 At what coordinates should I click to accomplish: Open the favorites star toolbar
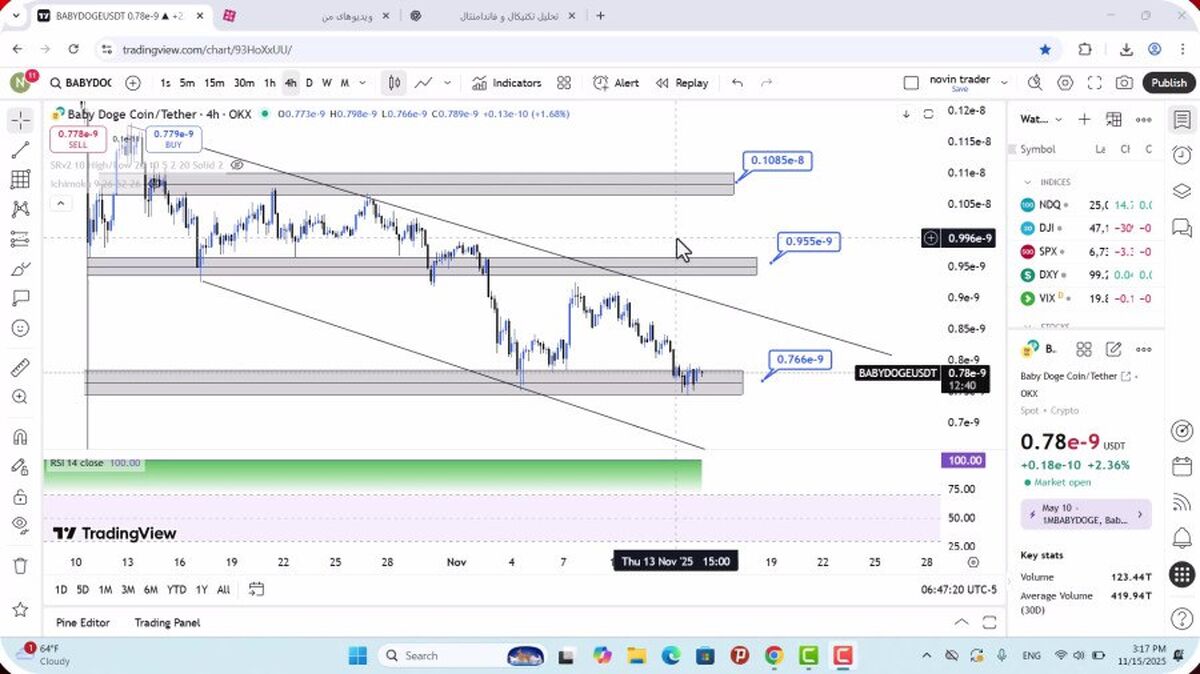point(20,609)
